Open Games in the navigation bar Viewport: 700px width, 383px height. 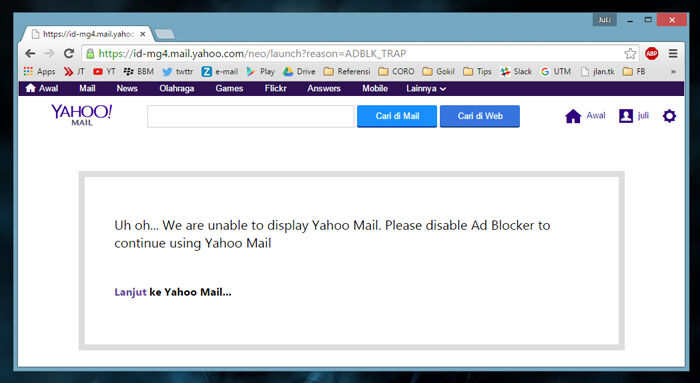pos(229,88)
